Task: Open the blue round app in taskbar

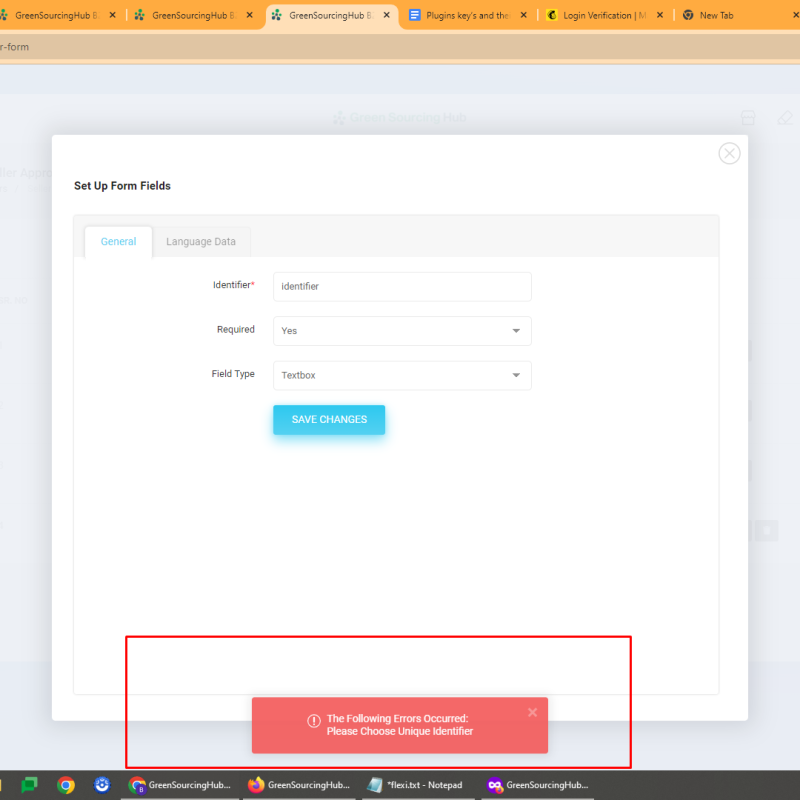Action: click(x=101, y=785)
